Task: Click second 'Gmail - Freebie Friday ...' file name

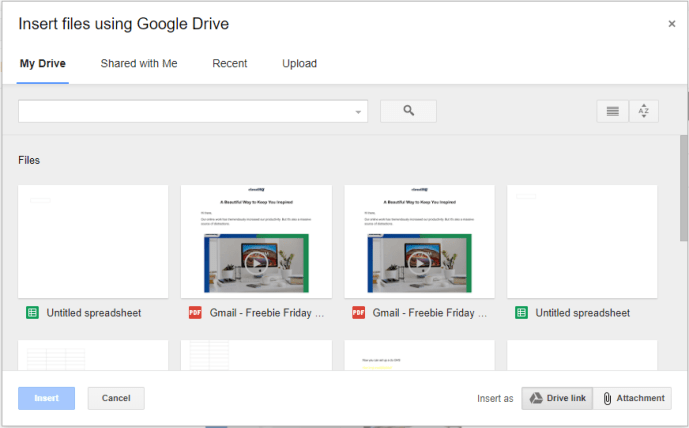Action: [430, 313]
